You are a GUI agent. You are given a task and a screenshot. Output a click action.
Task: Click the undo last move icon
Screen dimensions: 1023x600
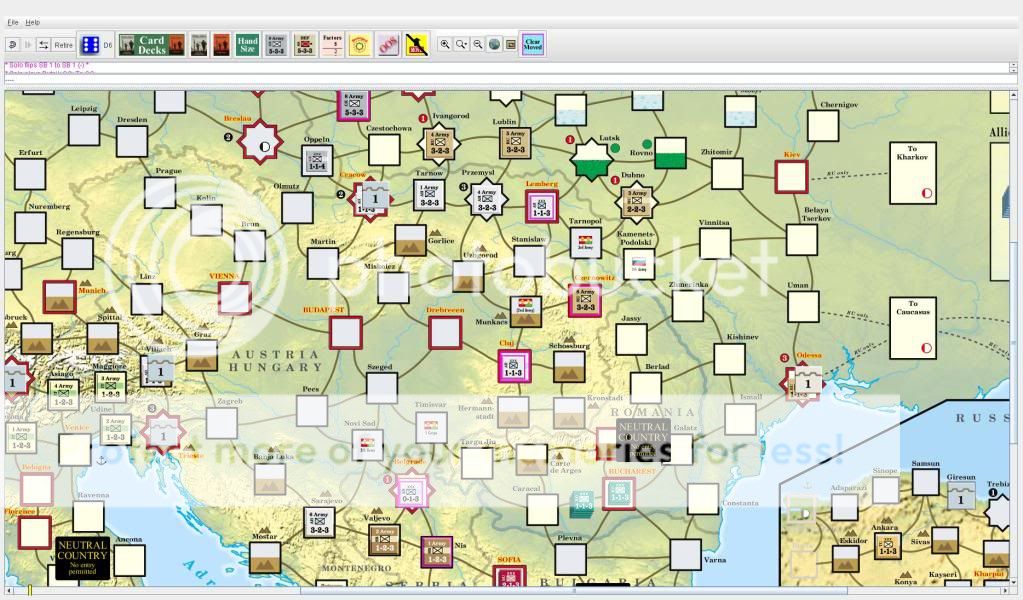12,44
